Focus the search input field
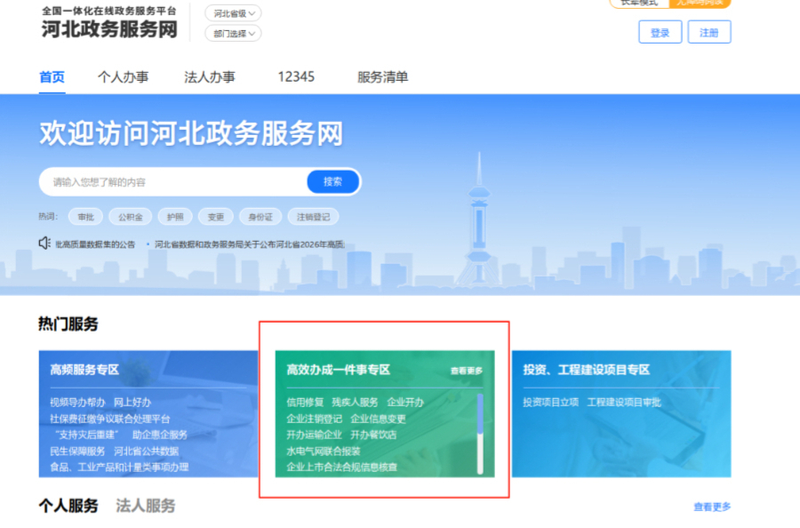The image size is (800, 528). coord(175,182)
